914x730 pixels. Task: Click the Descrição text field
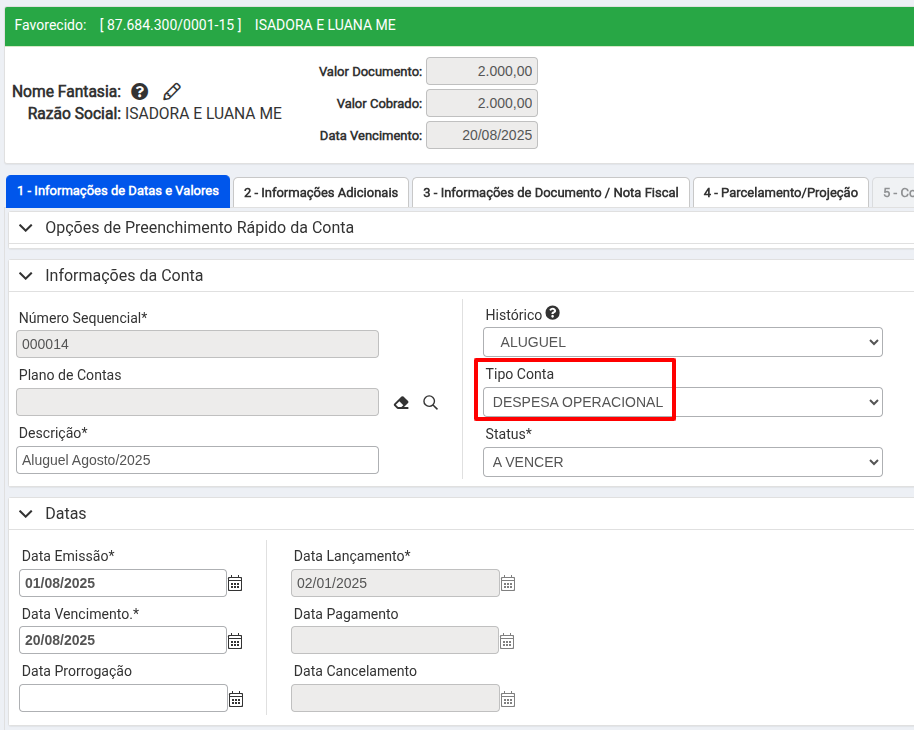pyautogui.click(x=198, y=460)
